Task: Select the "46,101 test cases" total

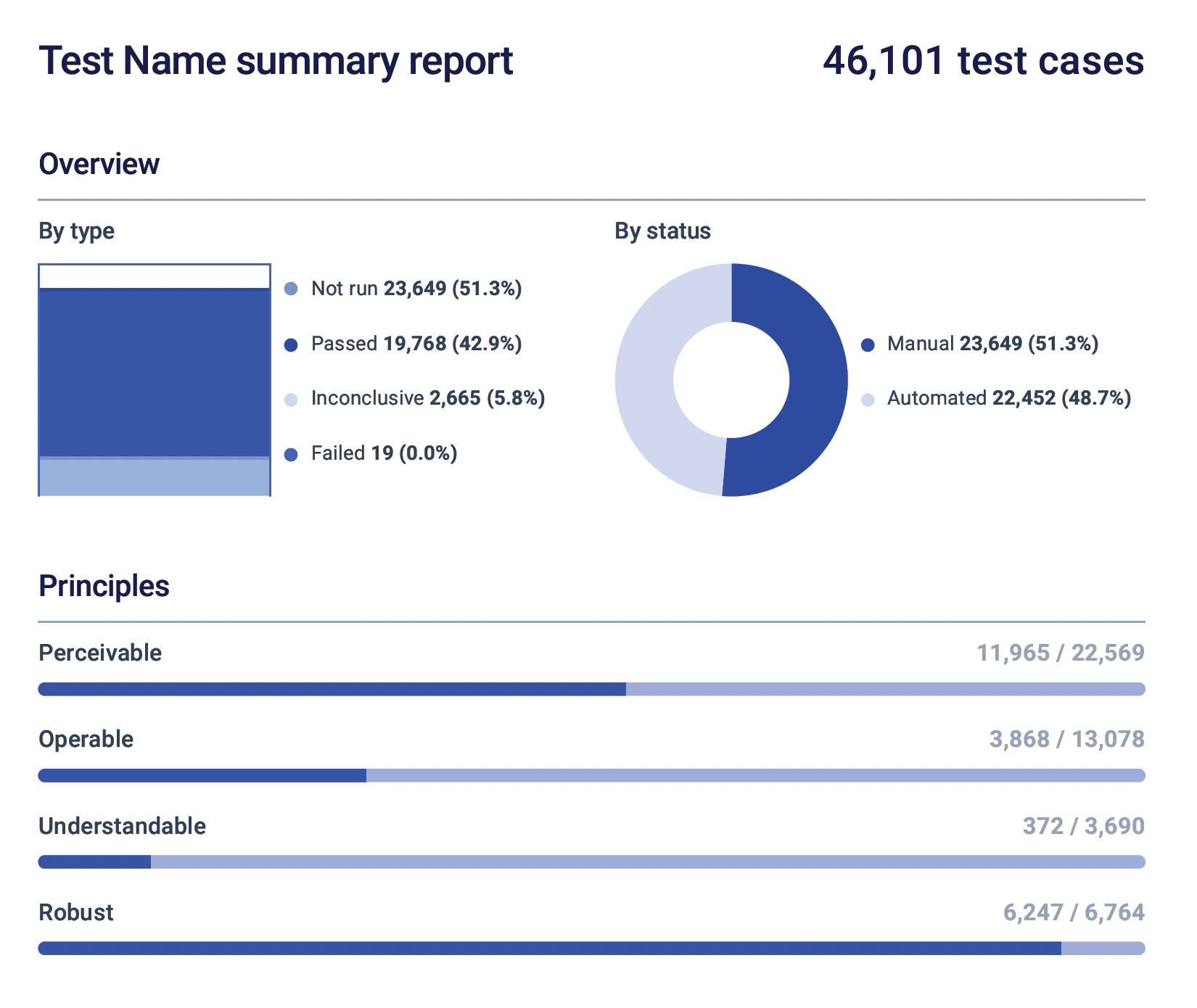Action: click(x=984, y=60)
